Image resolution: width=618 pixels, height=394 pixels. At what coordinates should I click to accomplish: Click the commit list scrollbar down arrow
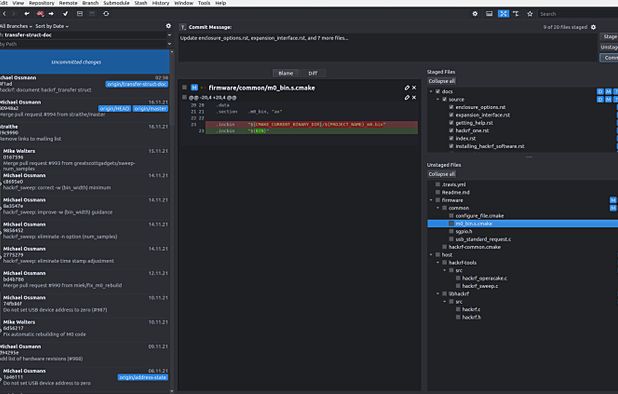click(171, 391)
